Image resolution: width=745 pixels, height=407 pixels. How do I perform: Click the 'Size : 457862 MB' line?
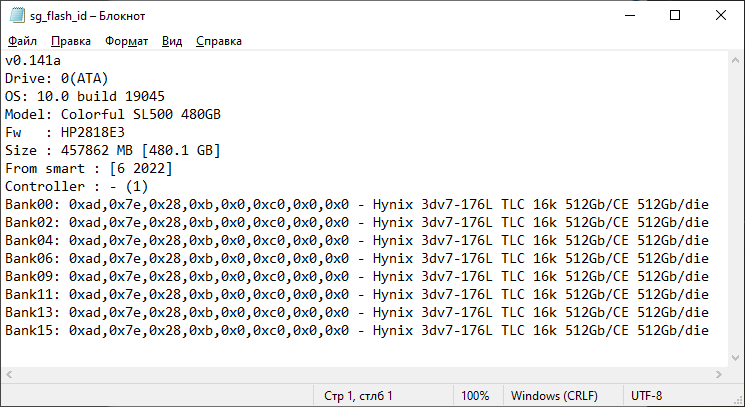113,151
